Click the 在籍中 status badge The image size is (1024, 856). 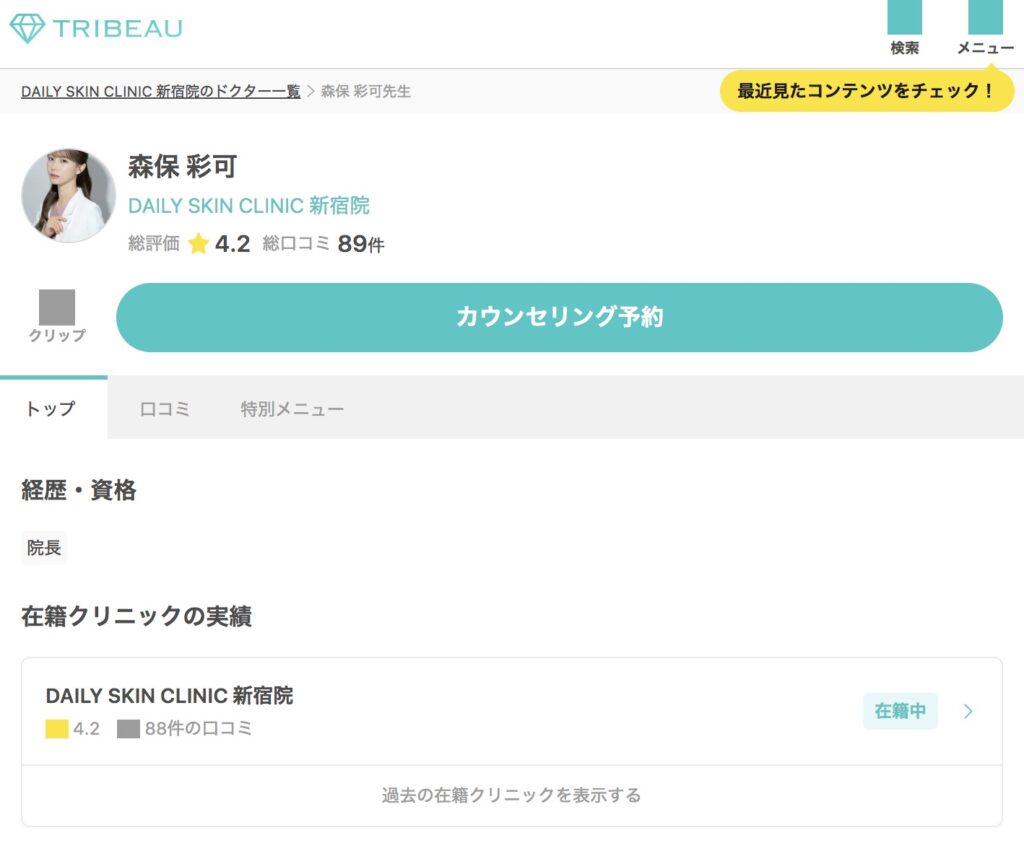coord(900,711)
